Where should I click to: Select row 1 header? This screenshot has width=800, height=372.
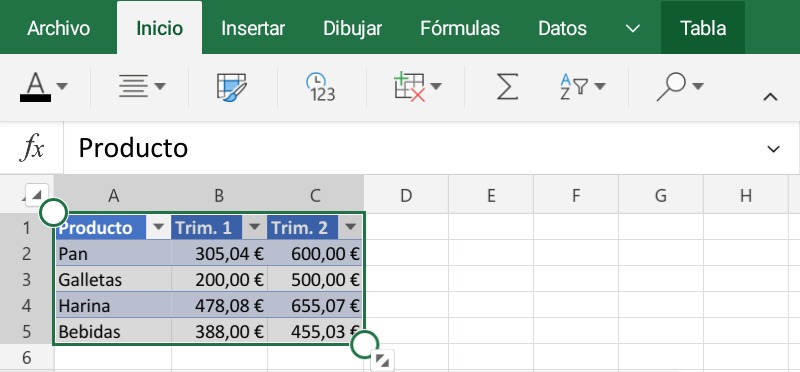[x=27, y=227]
